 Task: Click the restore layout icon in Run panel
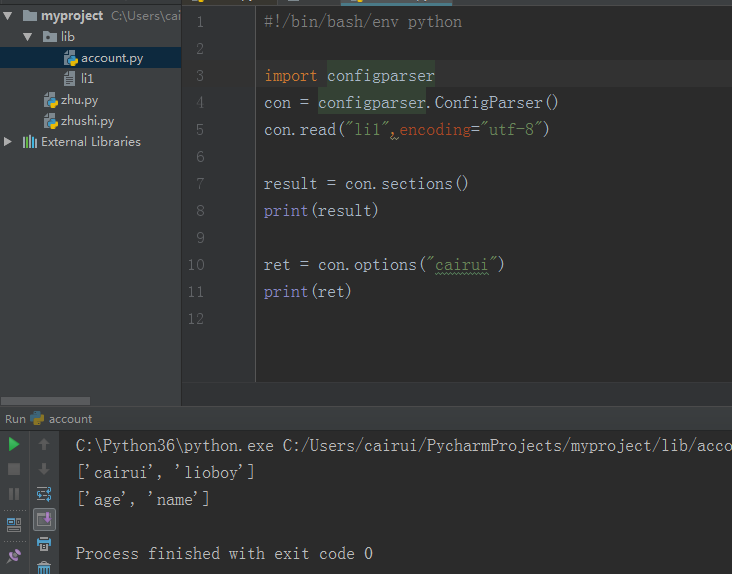(14, 525)
